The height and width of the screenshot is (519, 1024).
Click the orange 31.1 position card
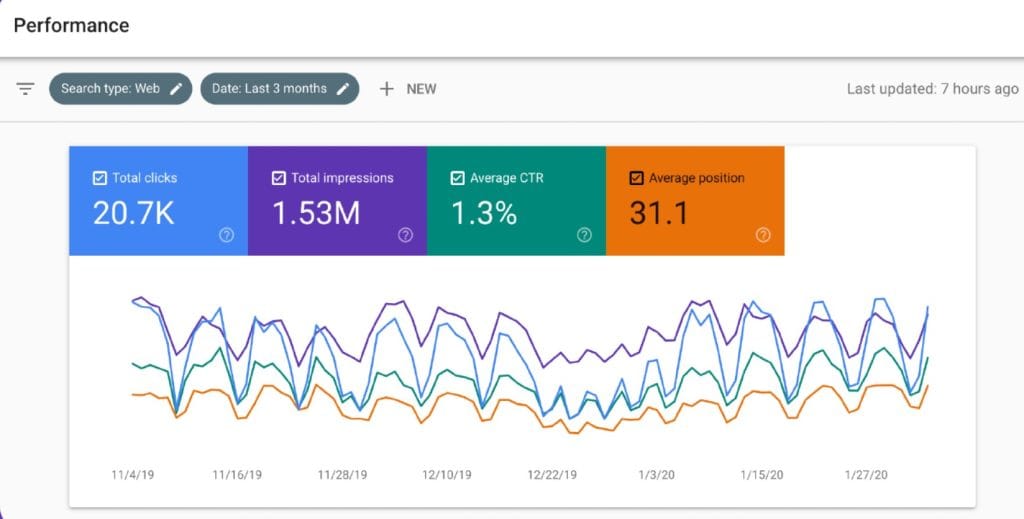click(x=695, y=201)
